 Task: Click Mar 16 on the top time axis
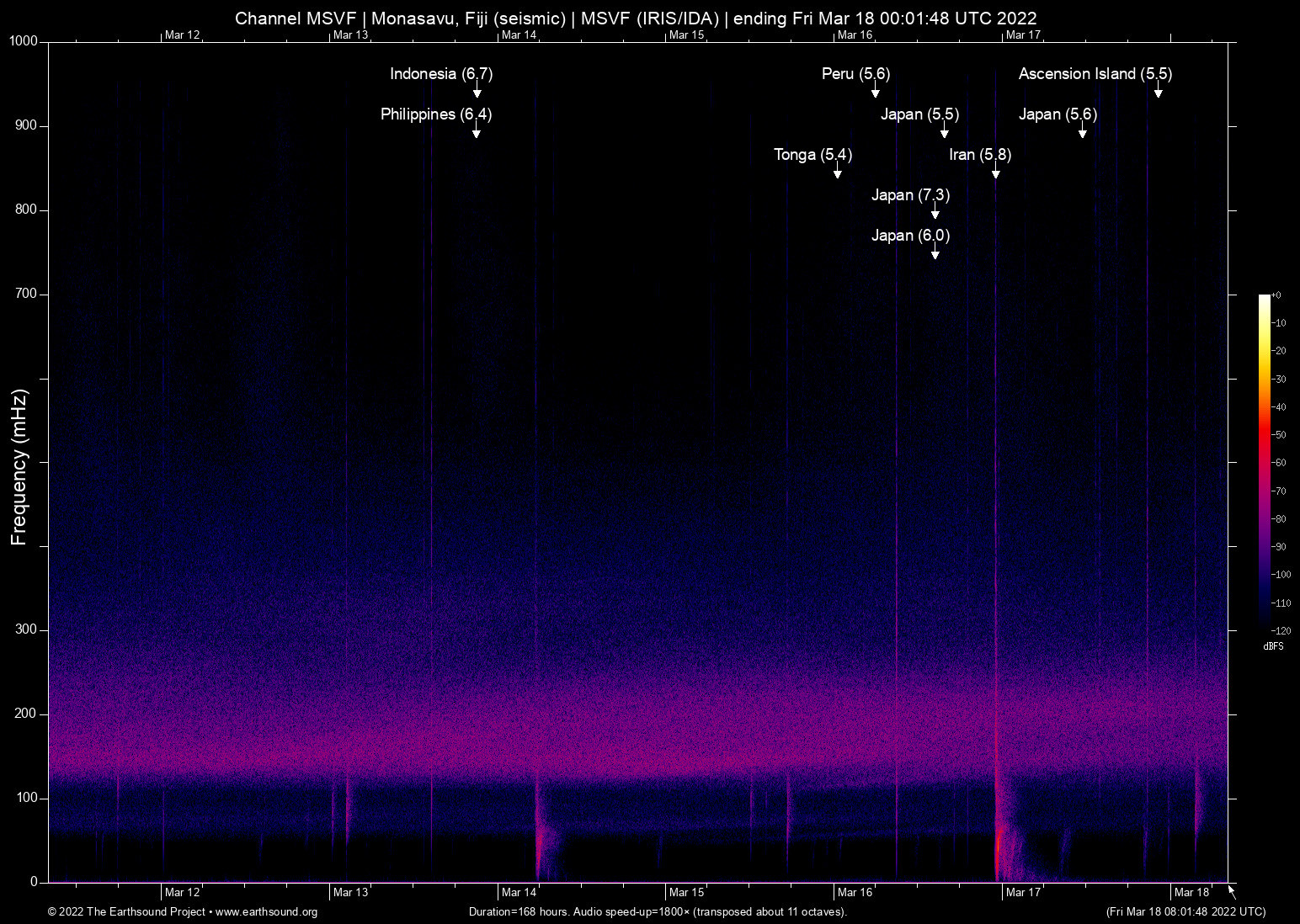tap(855, 35)
